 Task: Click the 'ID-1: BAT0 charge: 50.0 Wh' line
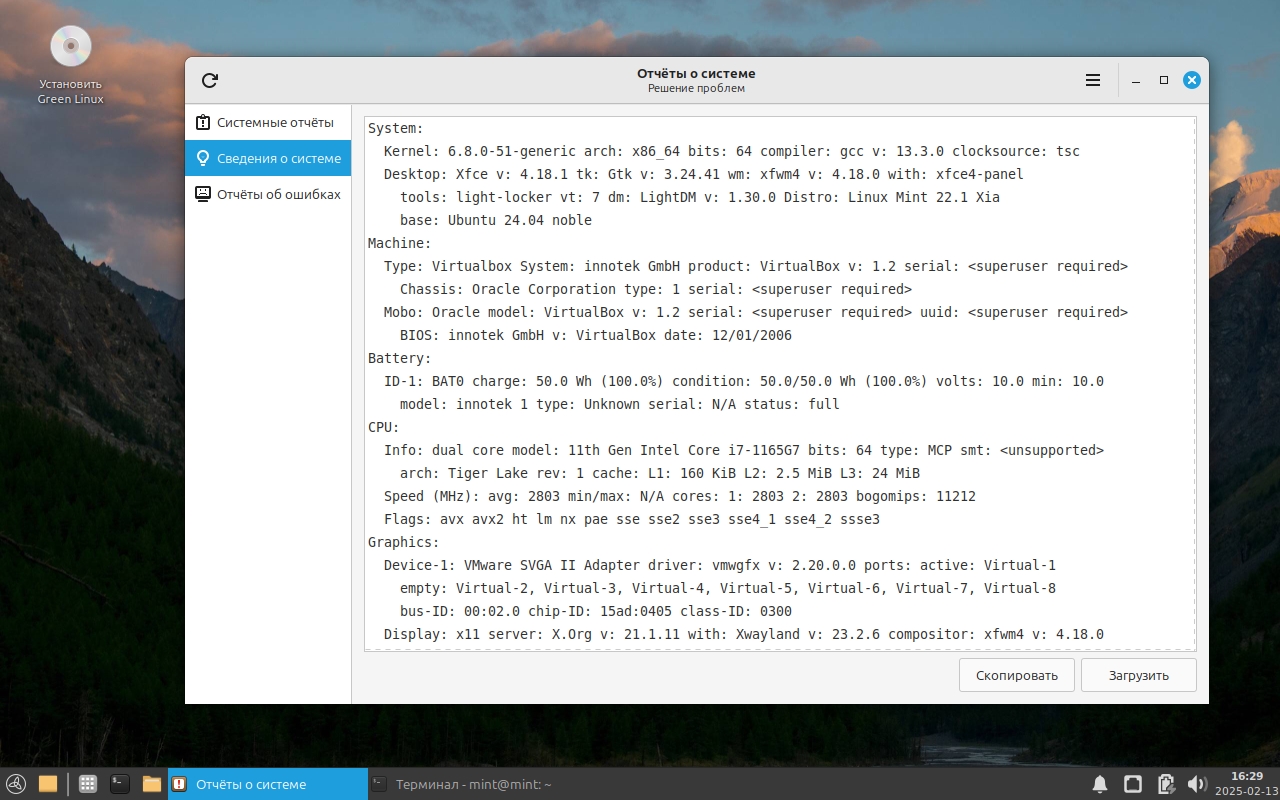[744, 381]
